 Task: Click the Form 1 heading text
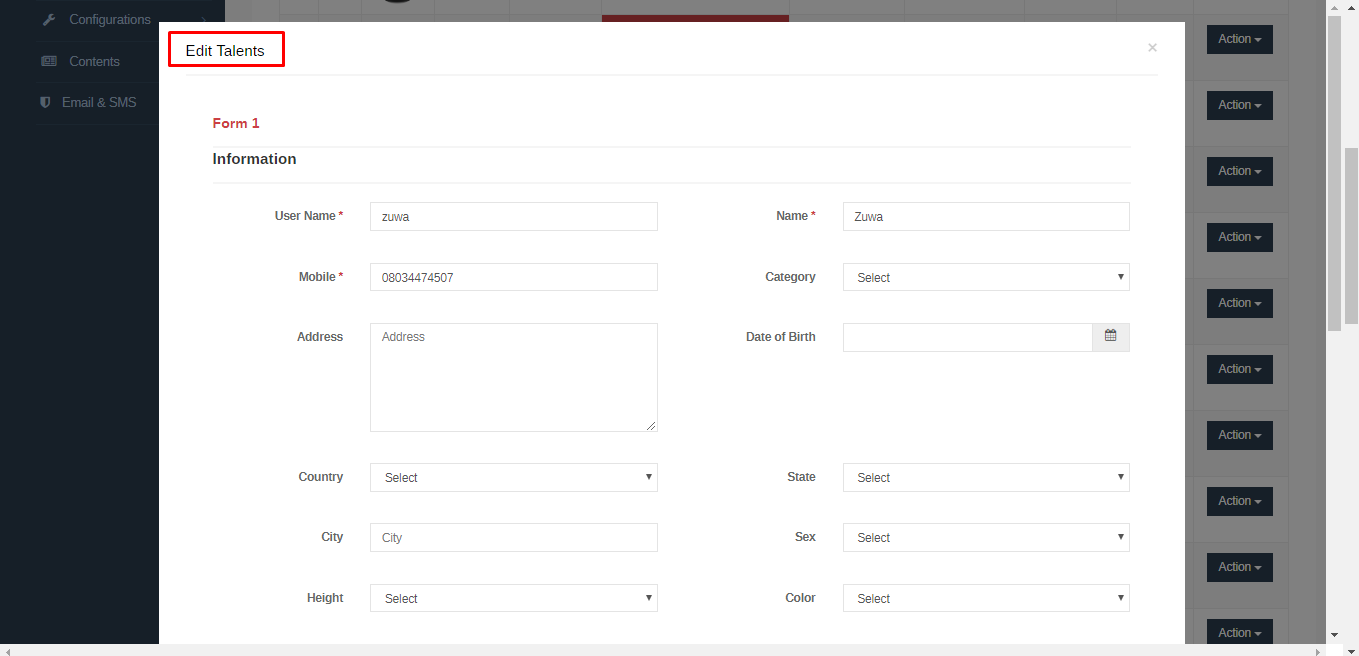(x=236, y=123)
